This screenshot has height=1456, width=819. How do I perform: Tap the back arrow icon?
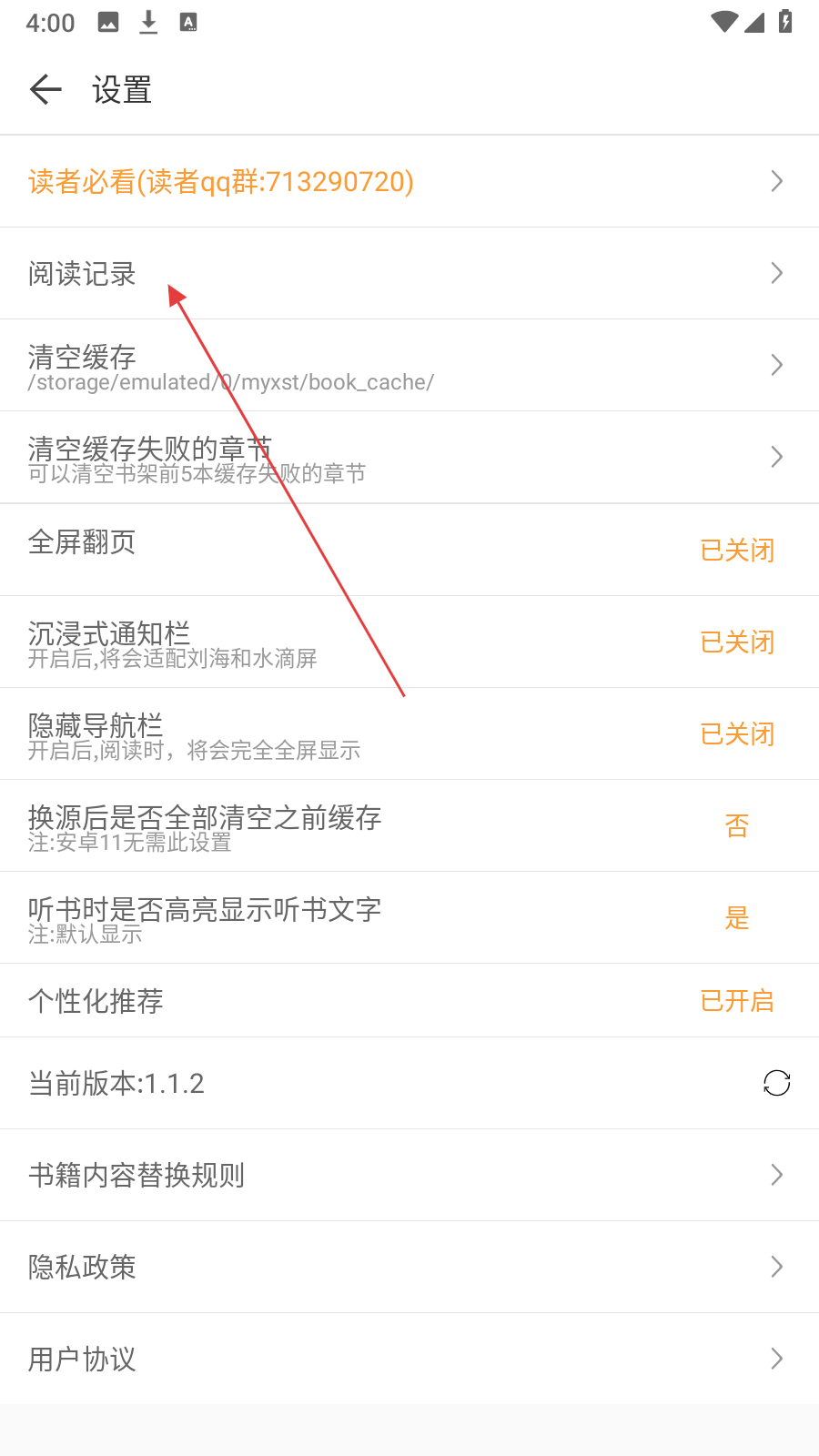[x=45, y=89]
